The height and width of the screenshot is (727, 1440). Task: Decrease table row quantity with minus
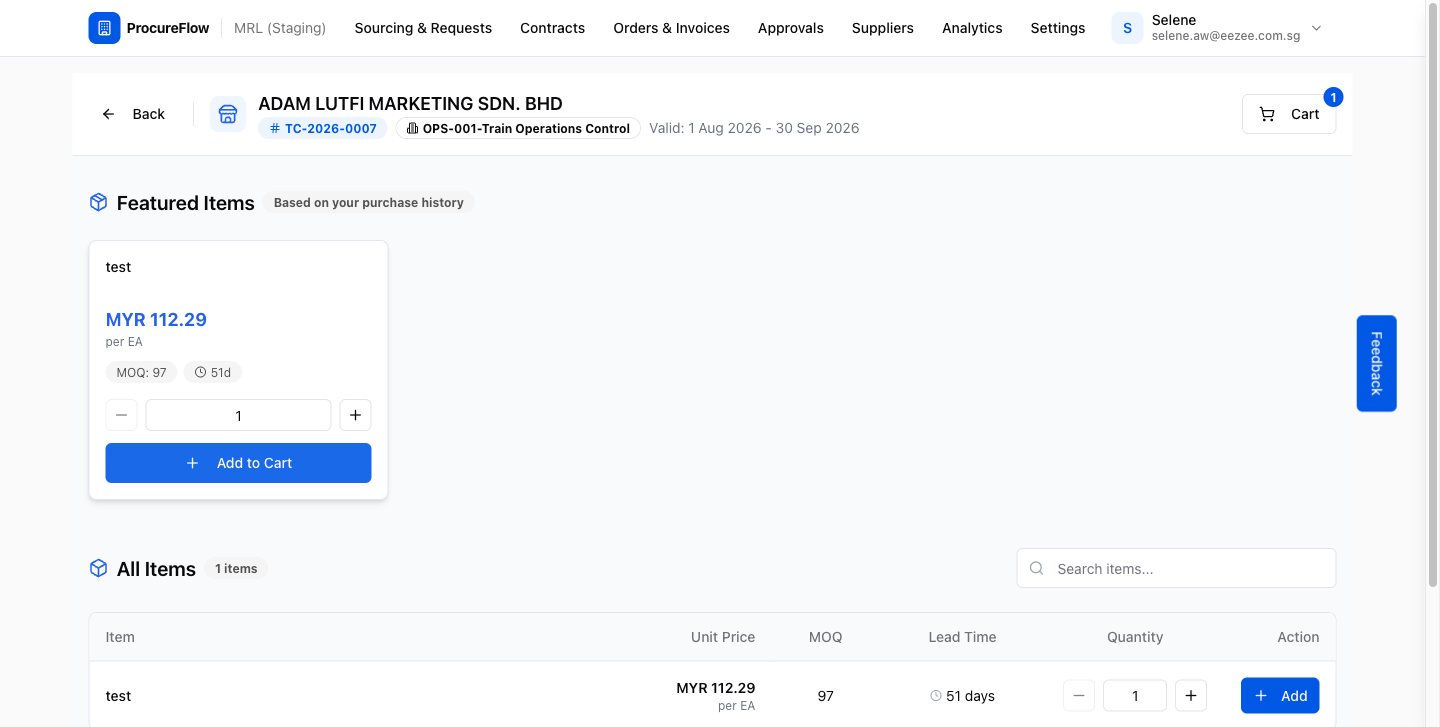(x=1078, y=696)
